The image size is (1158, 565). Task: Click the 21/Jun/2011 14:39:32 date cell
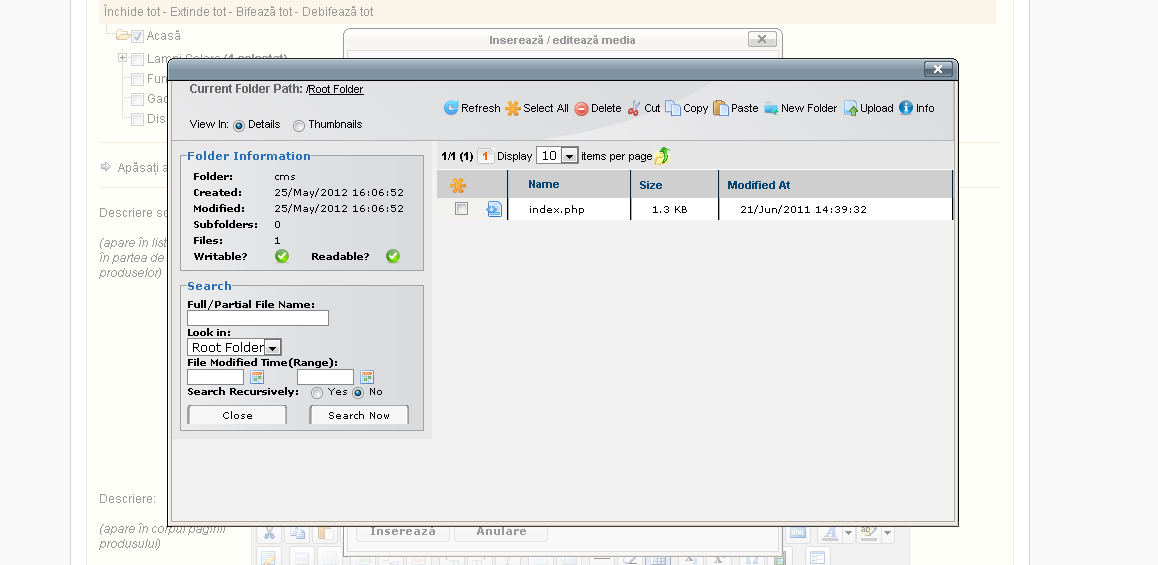[804, 209]
